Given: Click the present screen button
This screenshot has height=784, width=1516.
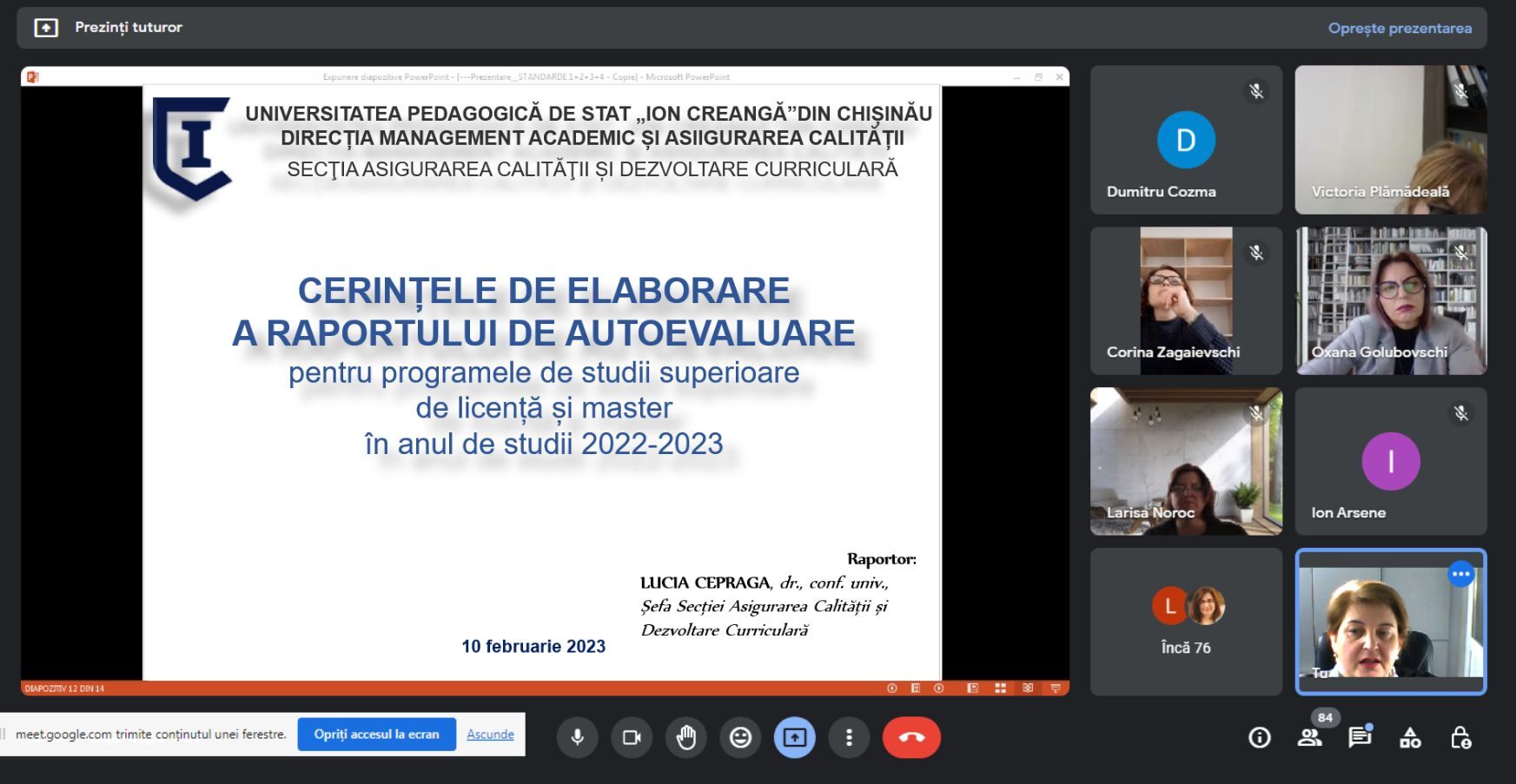Looking at the screenshot, I should click(794, 737).
